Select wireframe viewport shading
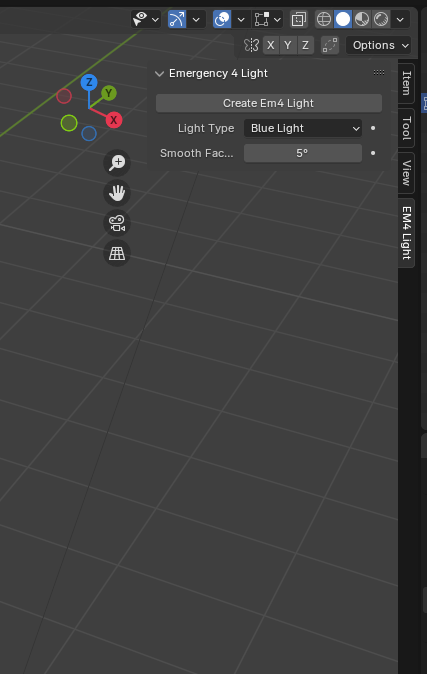 tap(324, 19)
